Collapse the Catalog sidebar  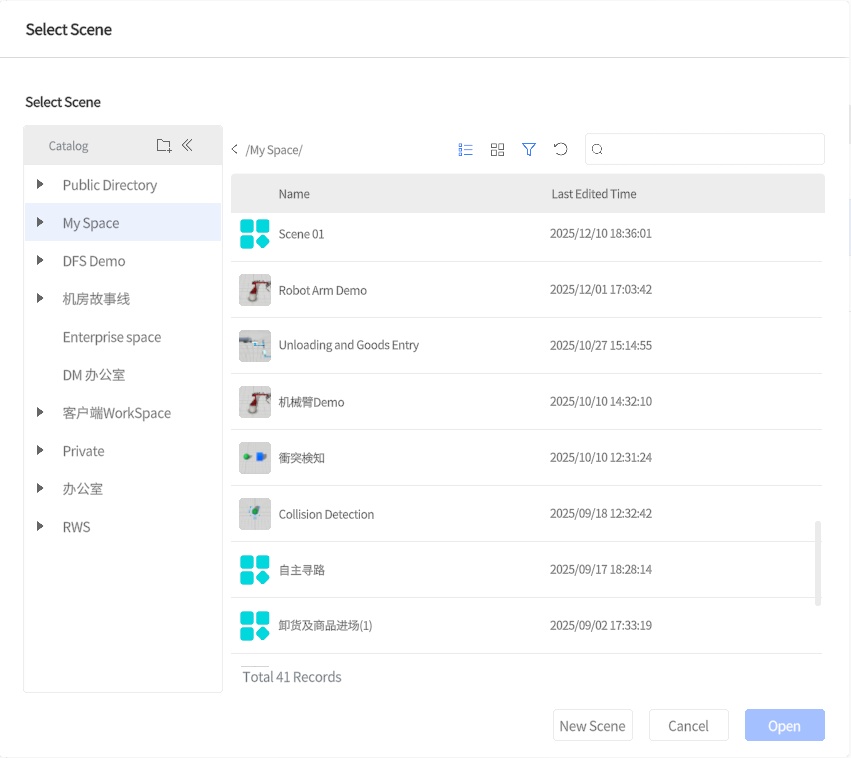(188, 145)
